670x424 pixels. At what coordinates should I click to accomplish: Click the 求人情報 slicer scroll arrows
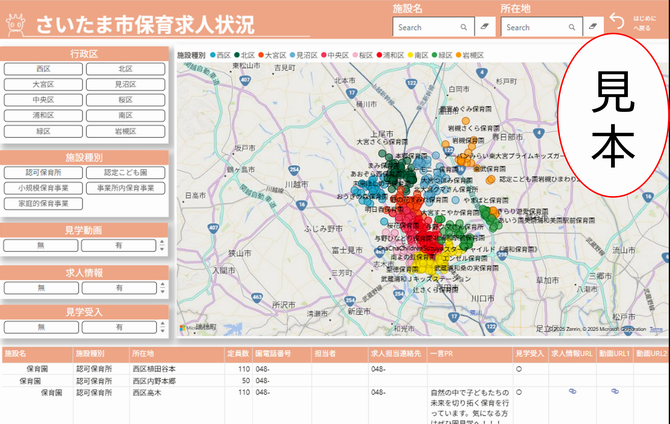[x=161, y=286]
